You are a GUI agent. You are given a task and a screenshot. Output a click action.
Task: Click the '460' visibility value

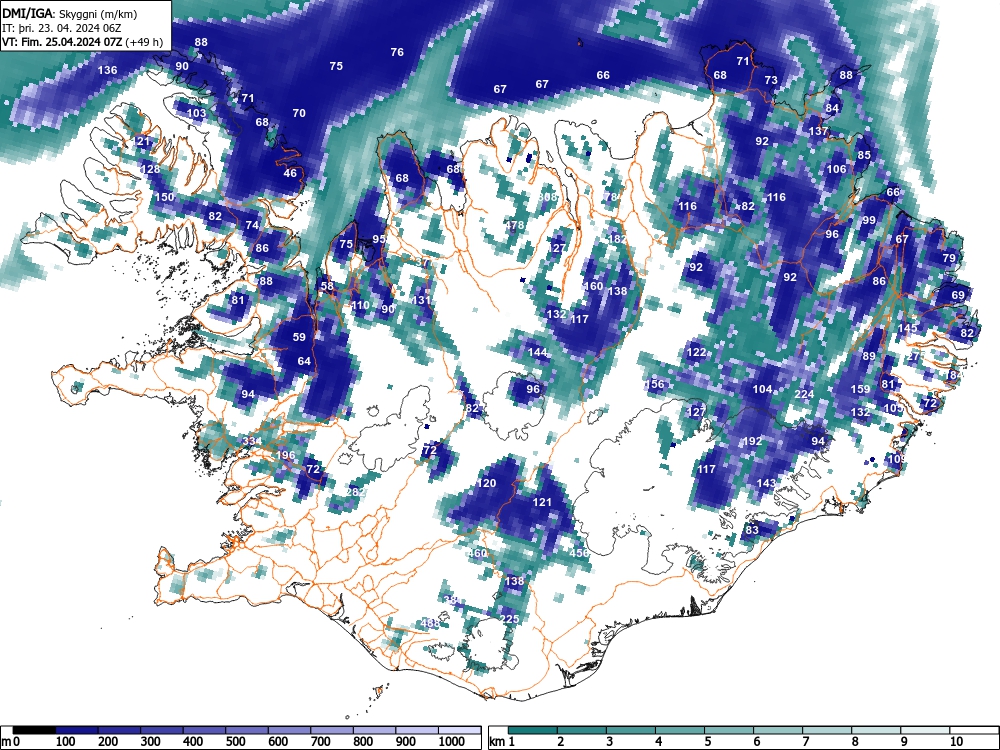(x=477, y=553)
